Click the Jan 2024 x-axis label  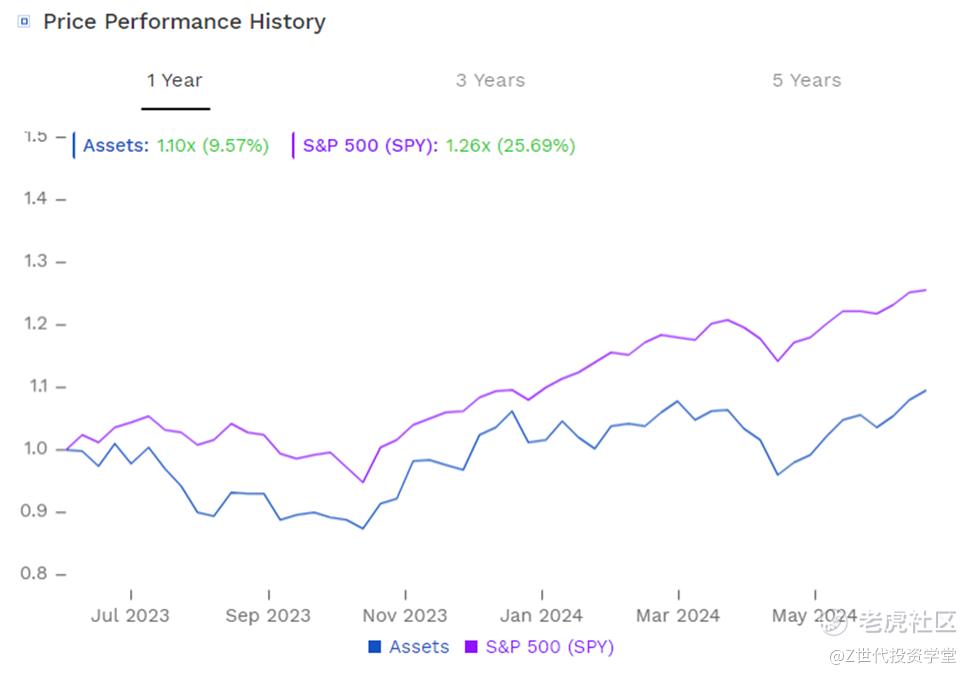point(541,616)
